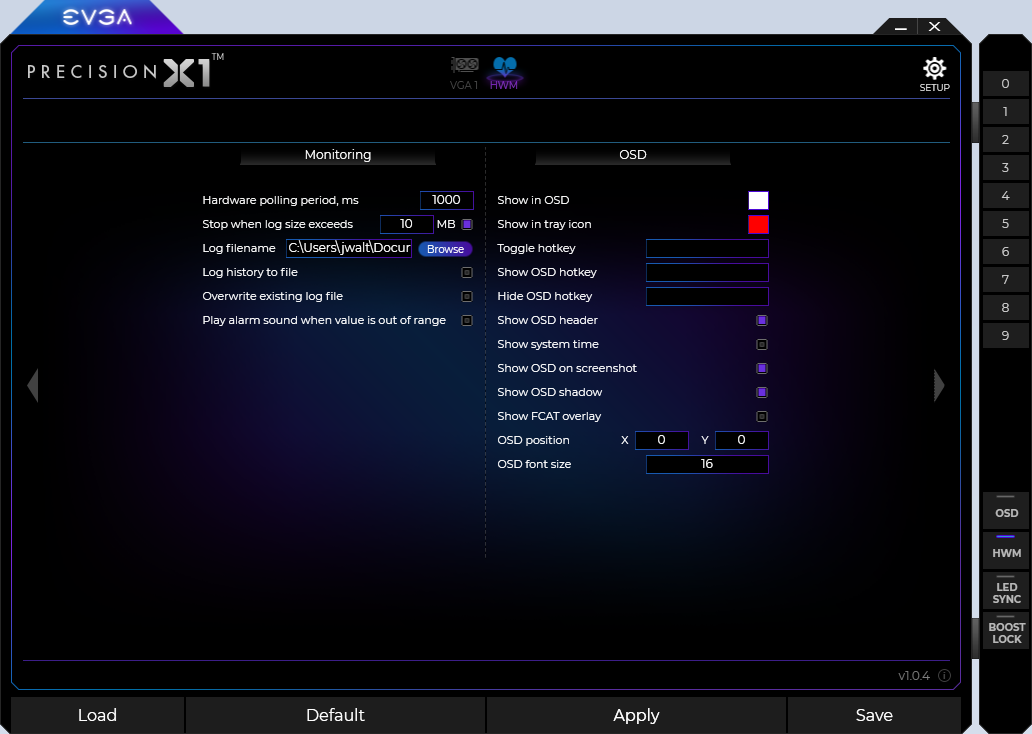Select profile slot 1
This screenshot has width=1032, height=734.
point(1005,111)
